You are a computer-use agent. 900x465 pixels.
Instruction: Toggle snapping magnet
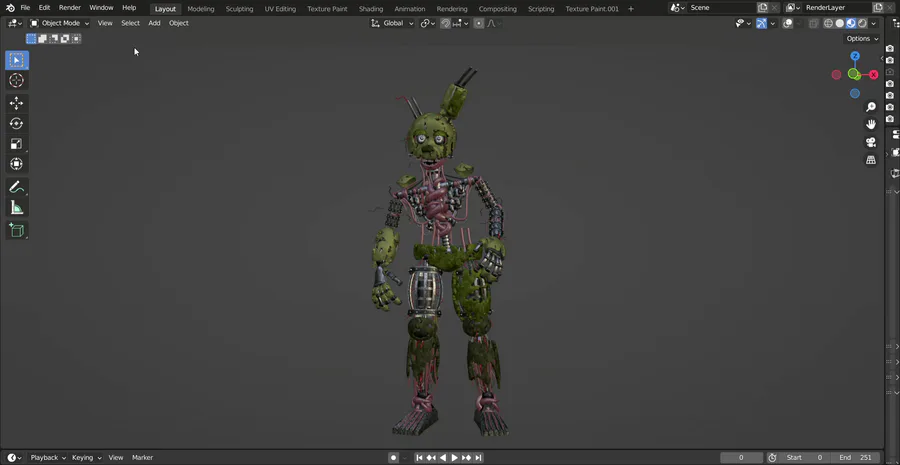445,24
